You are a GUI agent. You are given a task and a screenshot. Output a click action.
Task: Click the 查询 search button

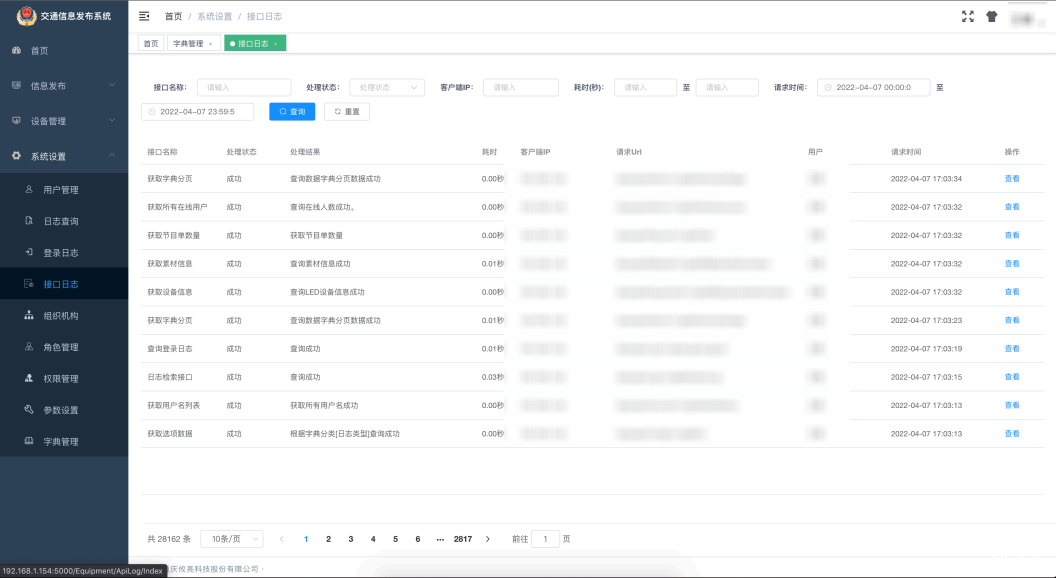click(x=291, y=111)
